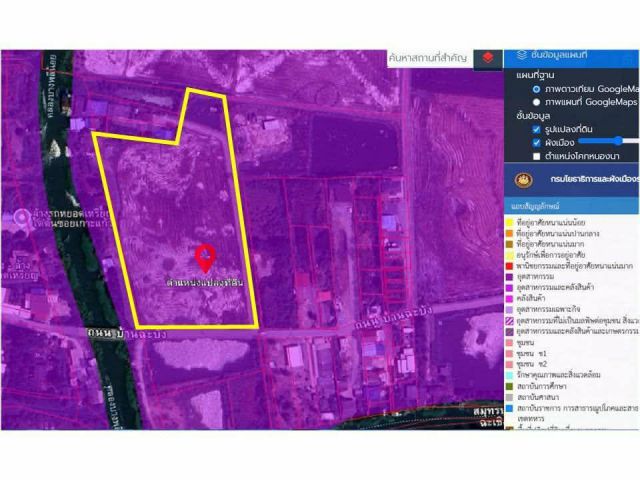Toggle the ผังเมือง layer checkbox
The height and width of the screenshot is (480, 640).
[x=536, y=142]
